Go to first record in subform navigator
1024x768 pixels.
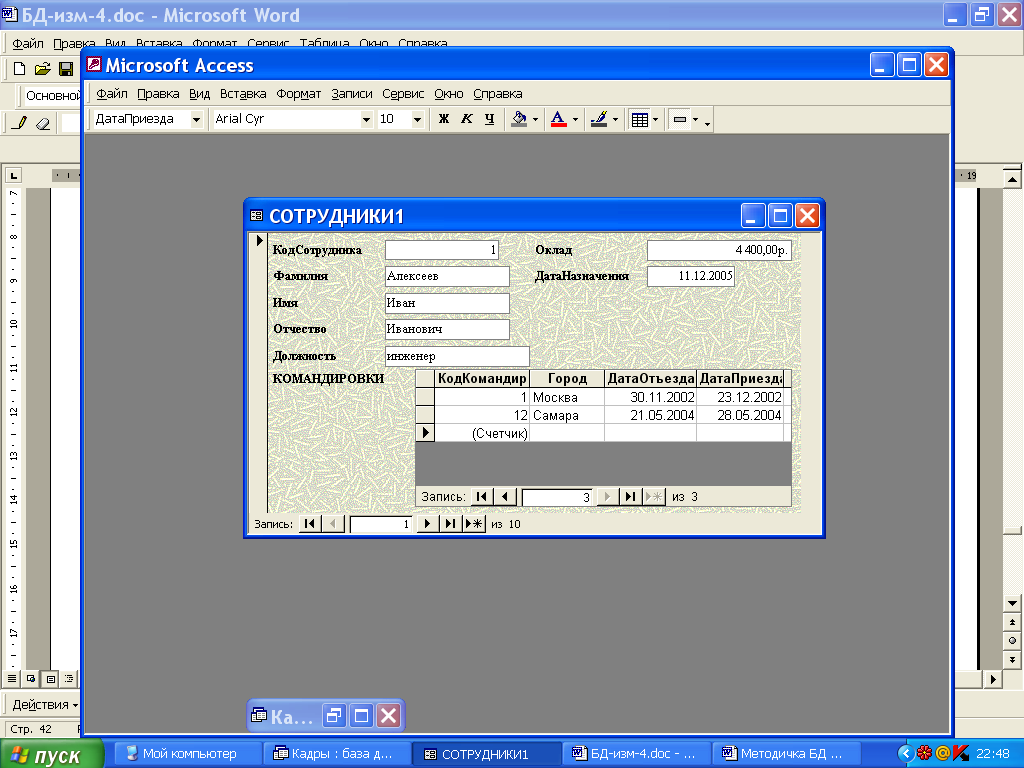[482, 496]
